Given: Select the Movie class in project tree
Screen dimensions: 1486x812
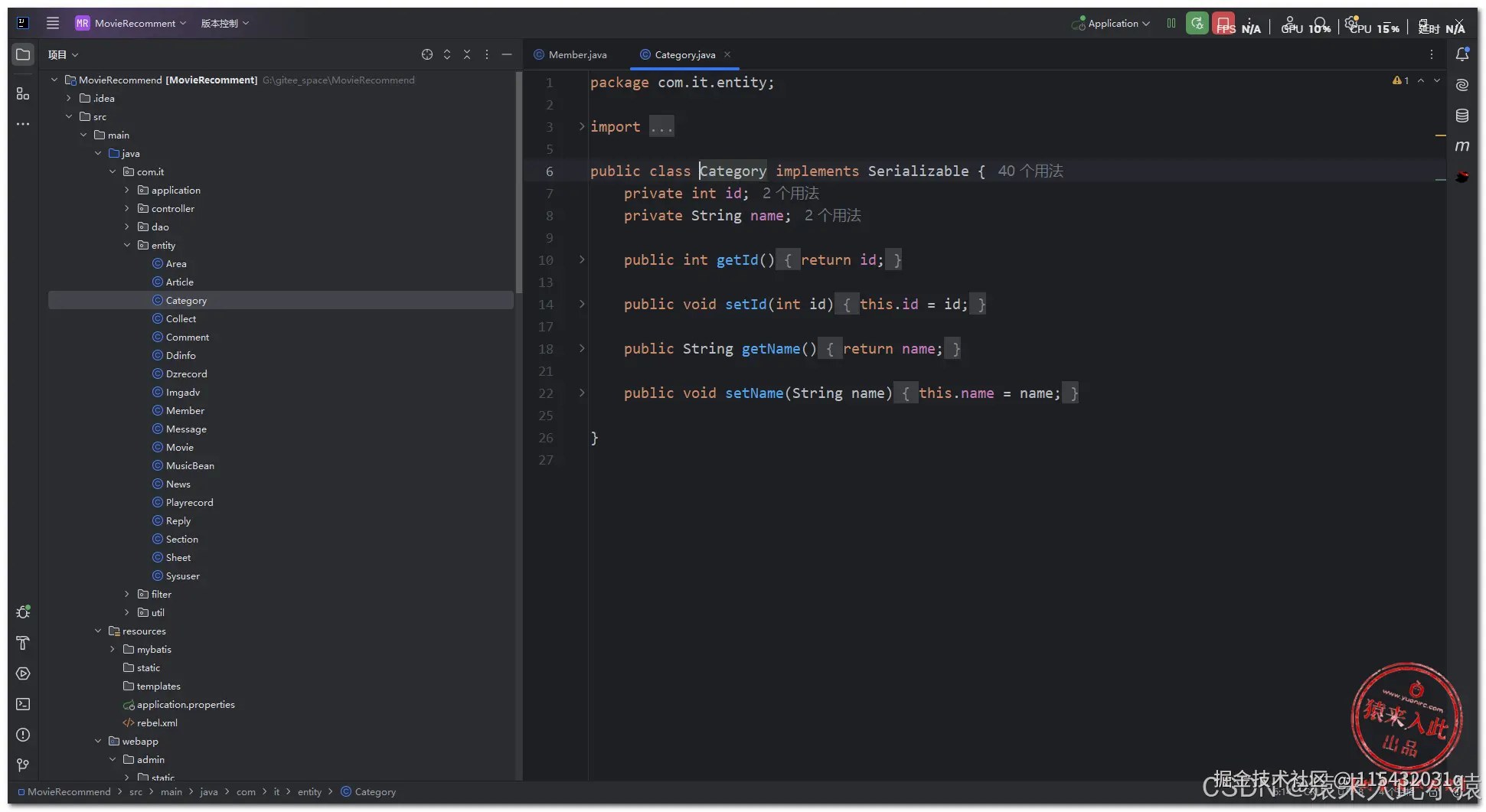Looking at the screenshot, I should tap(180, 447).
